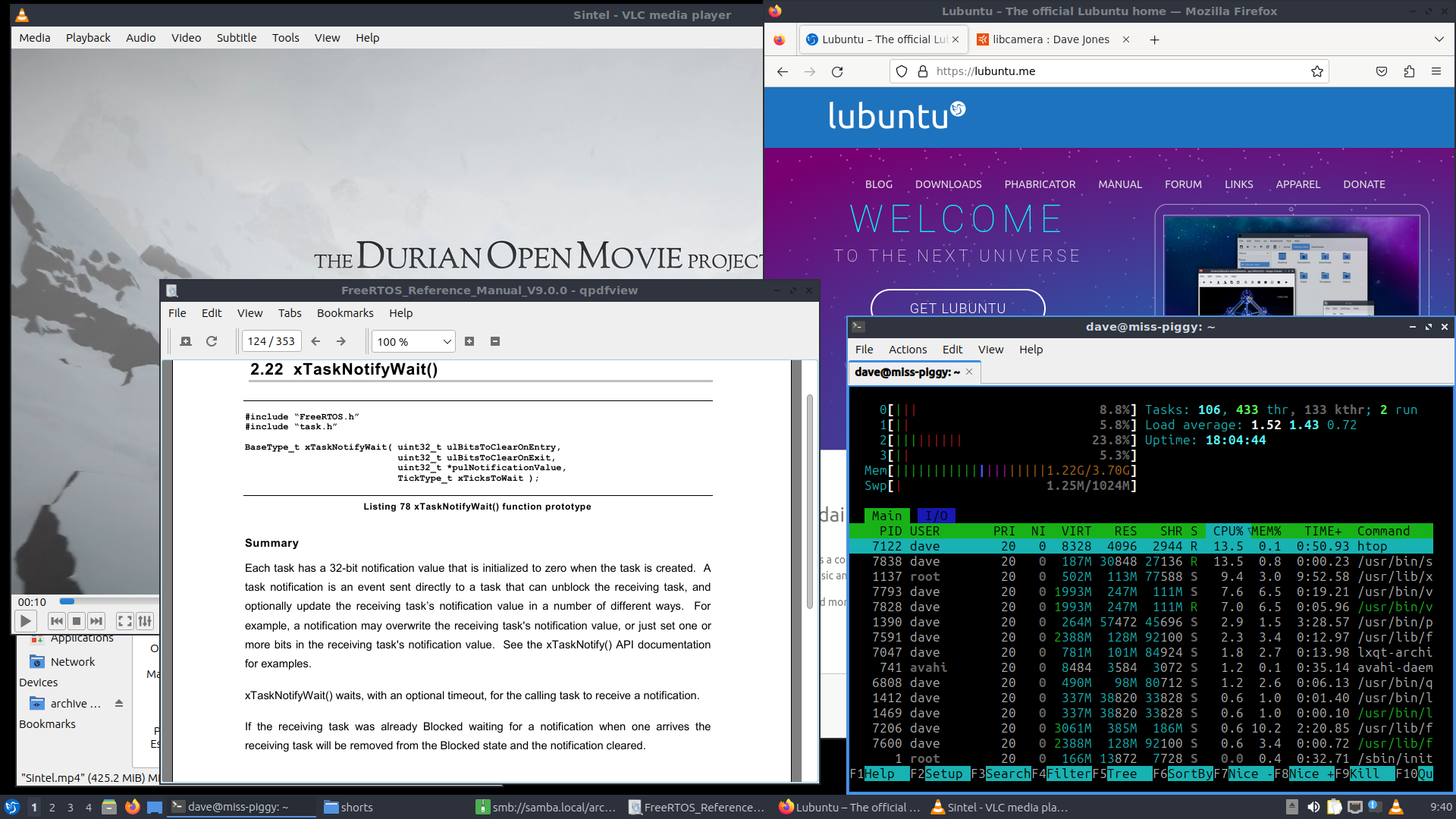The height and width of the screenshot is (819, 1456).
Task: Open Firefox extensions icon
Action: pyautogui.click(x=1409, y=71)
